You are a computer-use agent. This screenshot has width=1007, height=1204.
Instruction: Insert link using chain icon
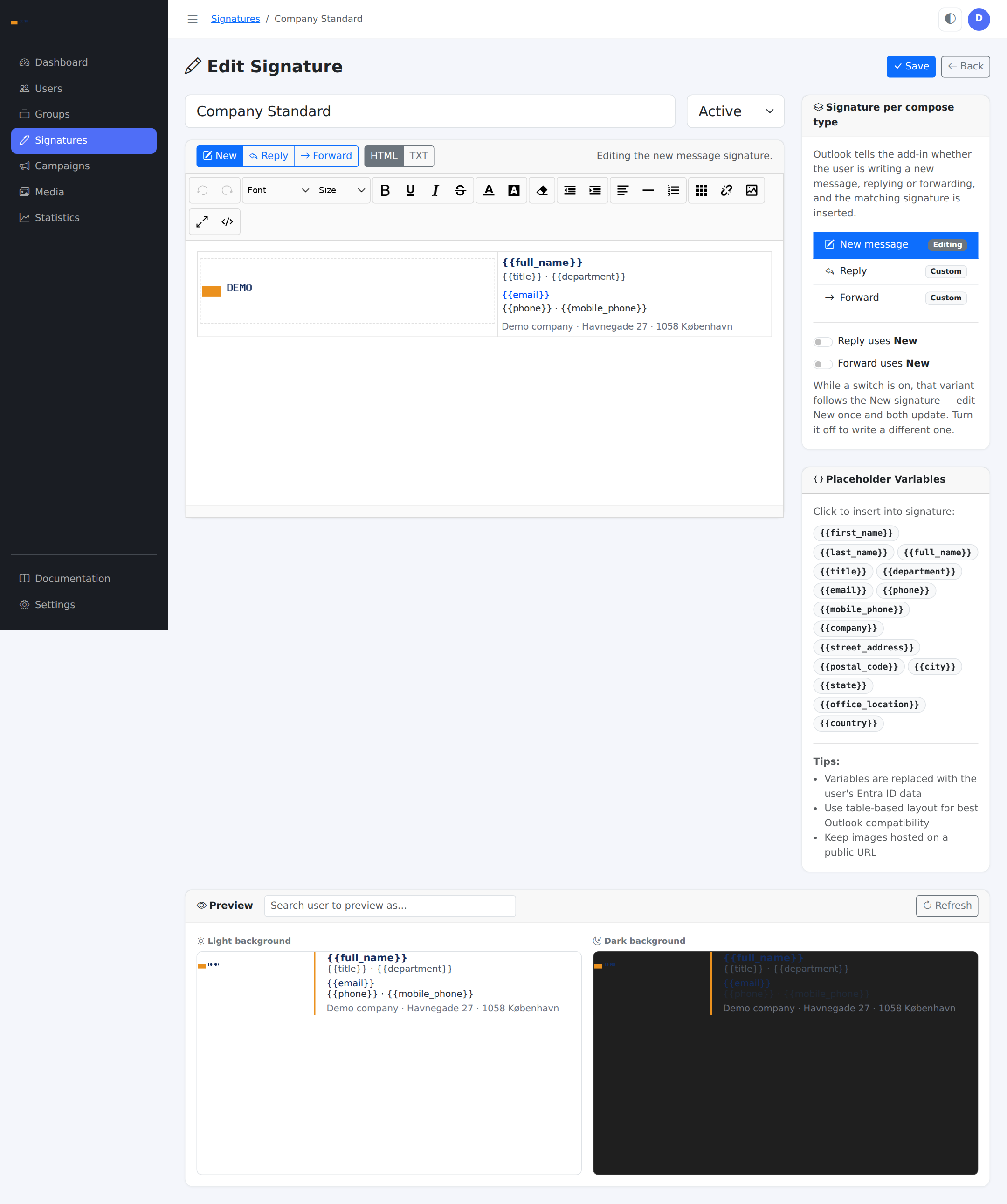tap(726, 190)
